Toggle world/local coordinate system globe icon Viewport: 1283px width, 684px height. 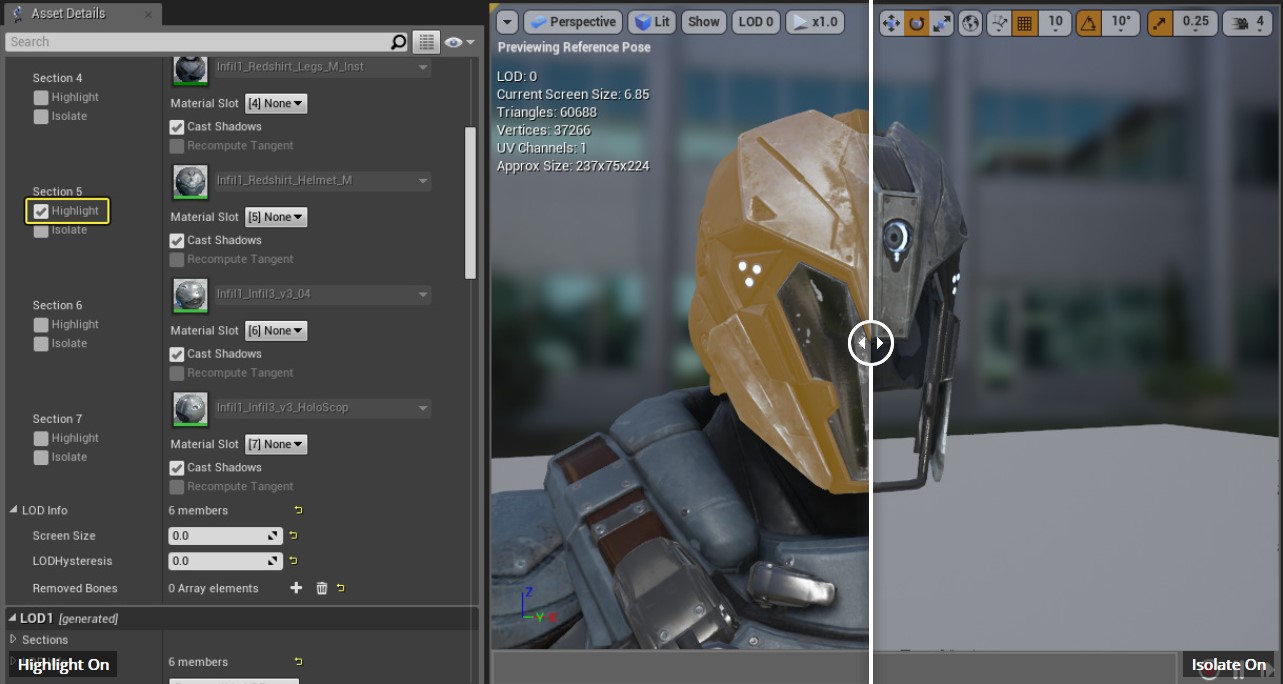tap(970, 23)
